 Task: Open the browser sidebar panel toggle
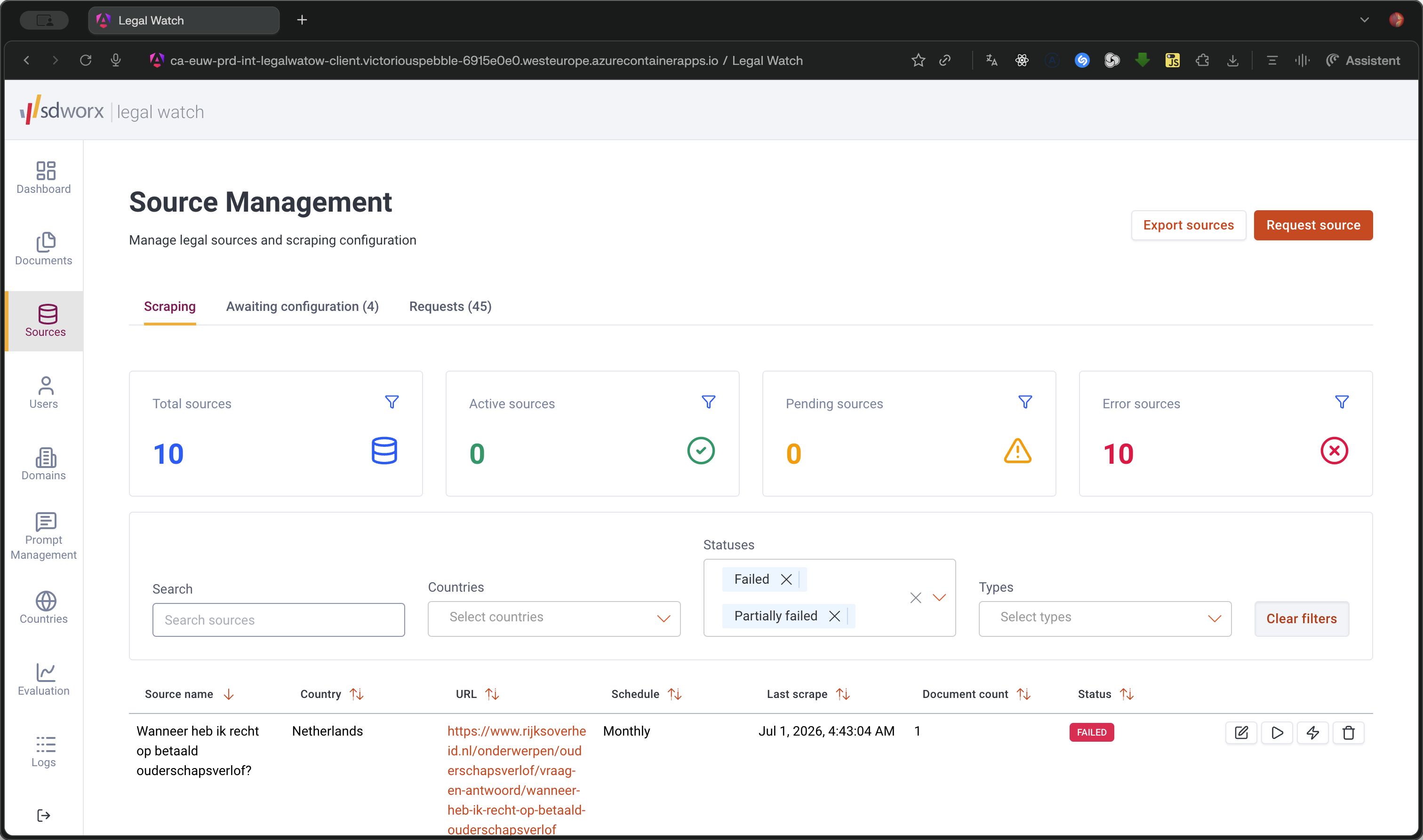pos(44,20)
